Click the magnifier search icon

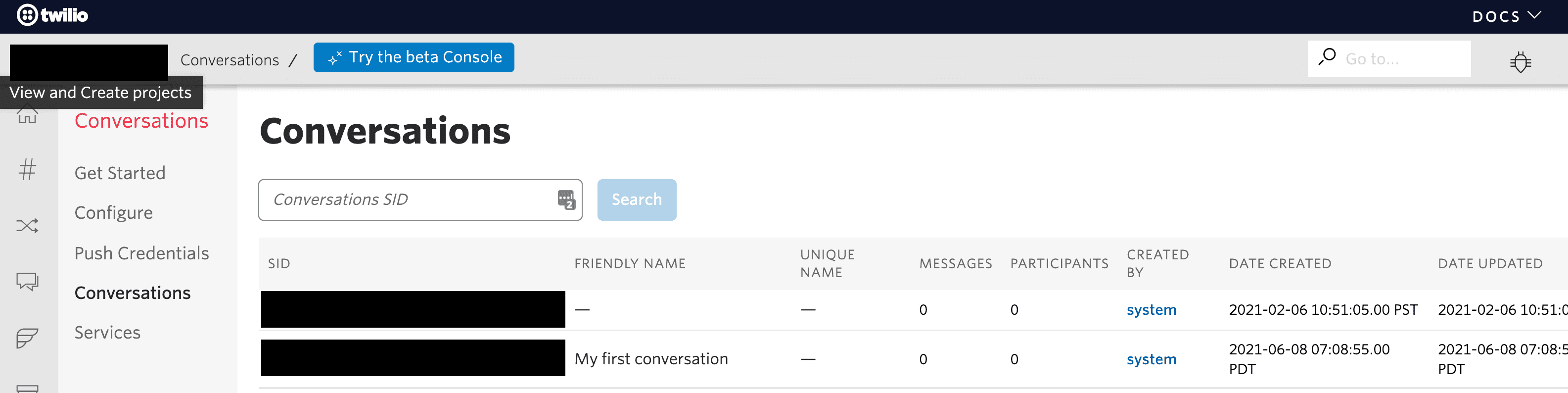1326,56
